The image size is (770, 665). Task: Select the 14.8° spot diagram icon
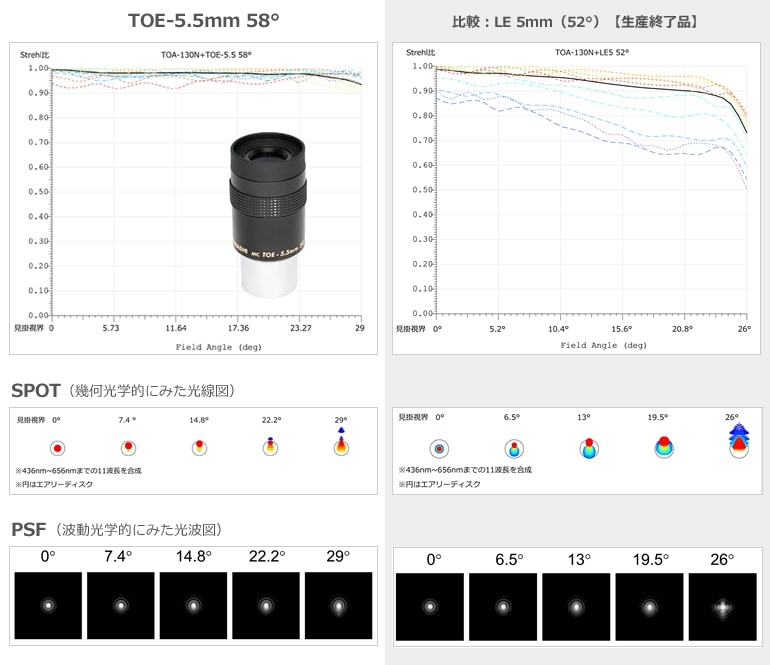(x=199, y=447)
